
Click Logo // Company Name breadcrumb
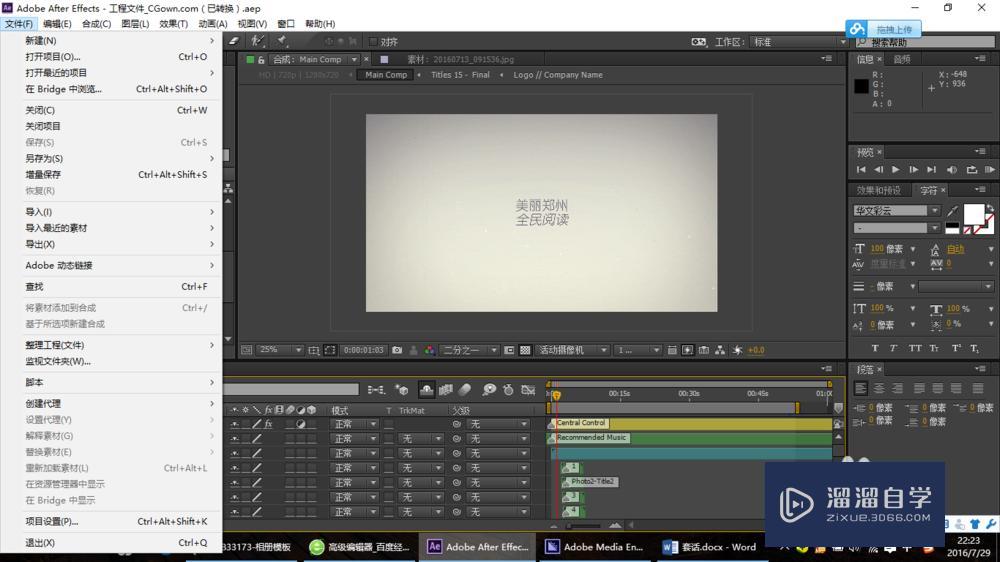pos(558,75)
